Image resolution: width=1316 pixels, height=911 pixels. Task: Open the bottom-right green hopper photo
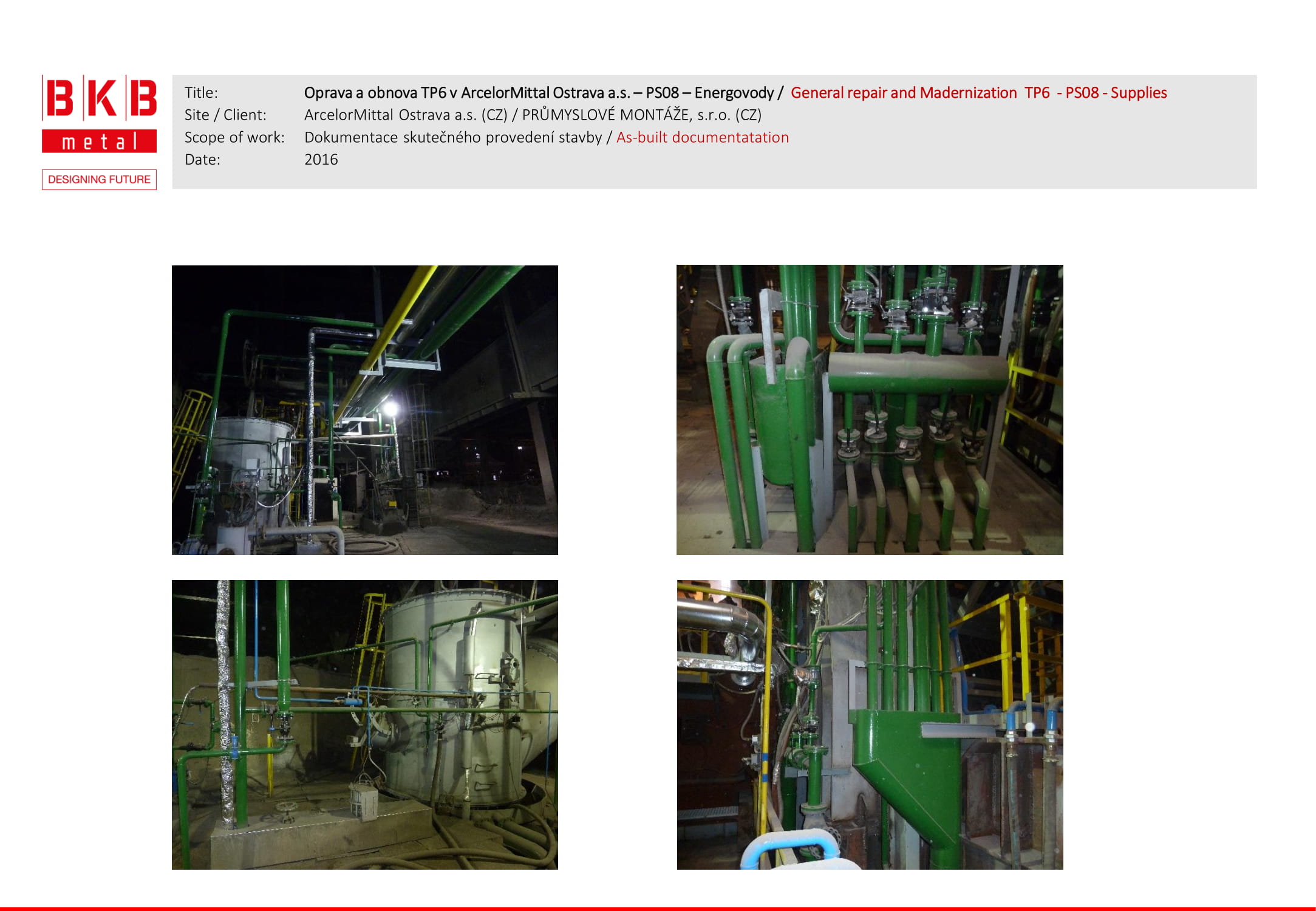[x=870, y=725]
